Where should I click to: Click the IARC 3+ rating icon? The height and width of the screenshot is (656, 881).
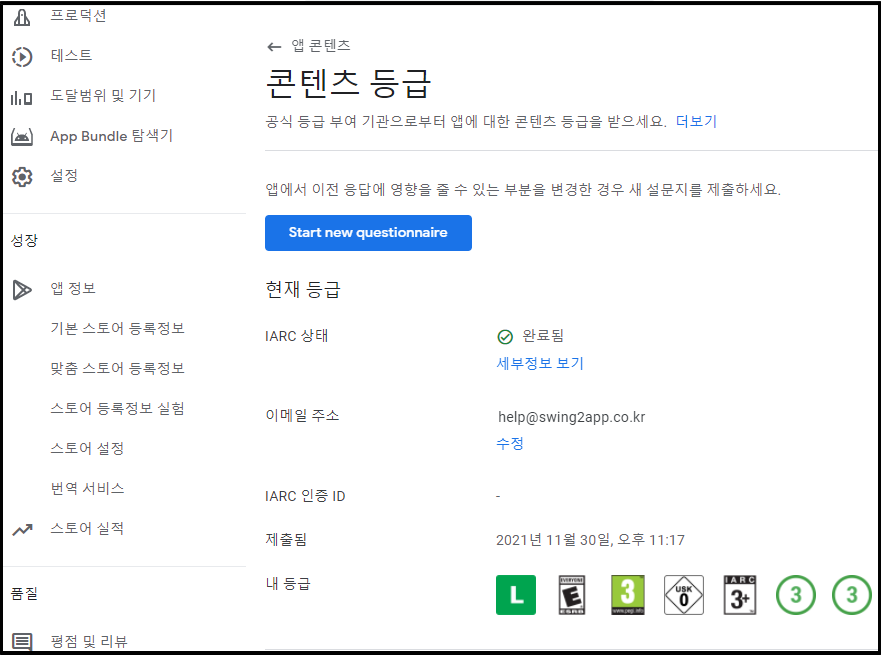tap(740, 595)
